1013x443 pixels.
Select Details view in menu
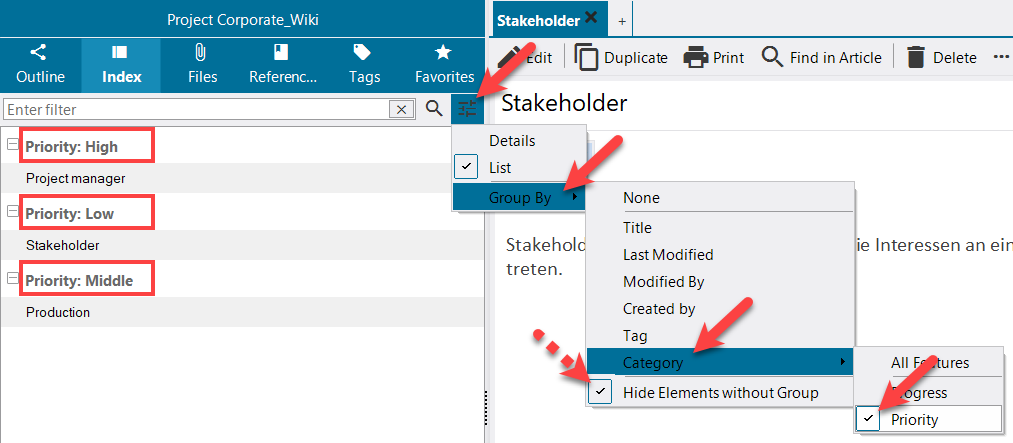(512, 141)
